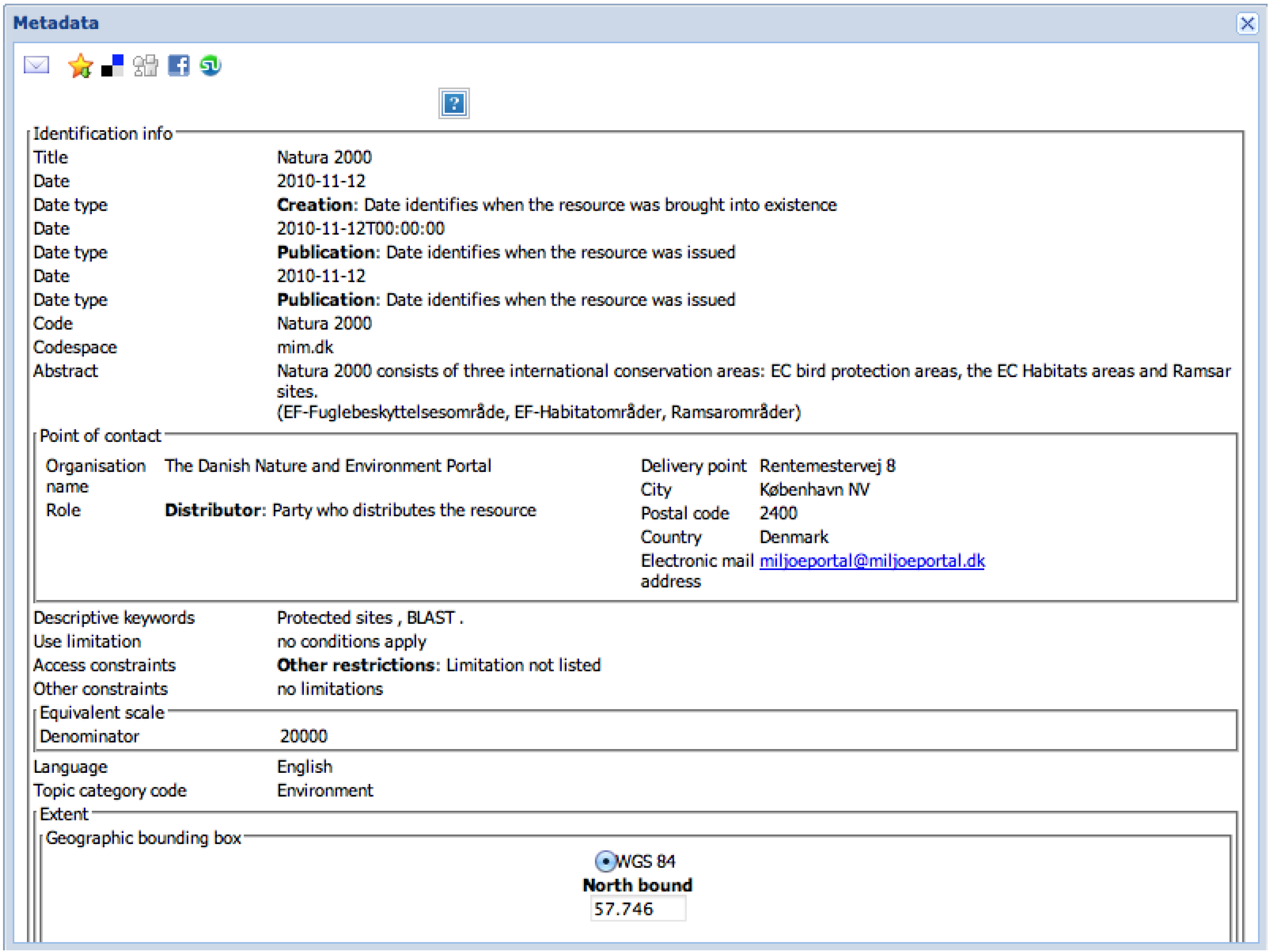Click the North bound value field
Screen dimensions: 1270x952
pos(637,909)
